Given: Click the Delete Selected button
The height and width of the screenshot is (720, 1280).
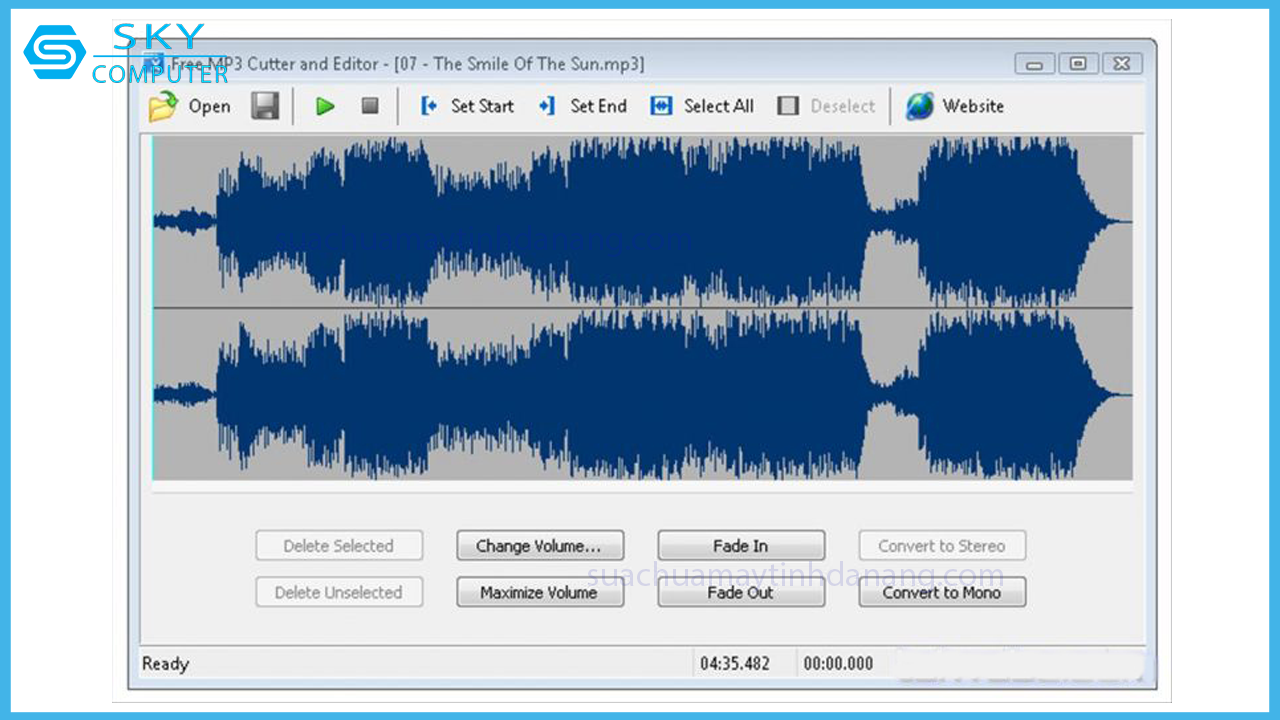Looking at the screenshot, I should click(339, 546).
